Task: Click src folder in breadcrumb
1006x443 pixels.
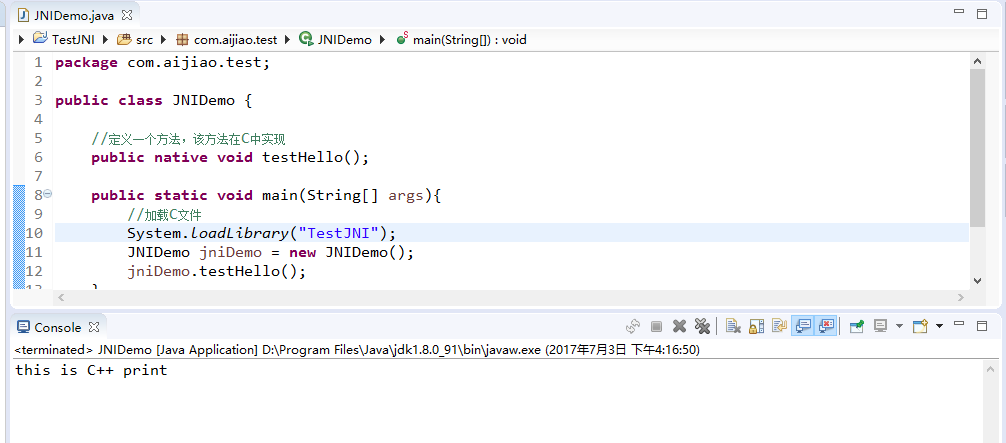Action: pos(144,40)
